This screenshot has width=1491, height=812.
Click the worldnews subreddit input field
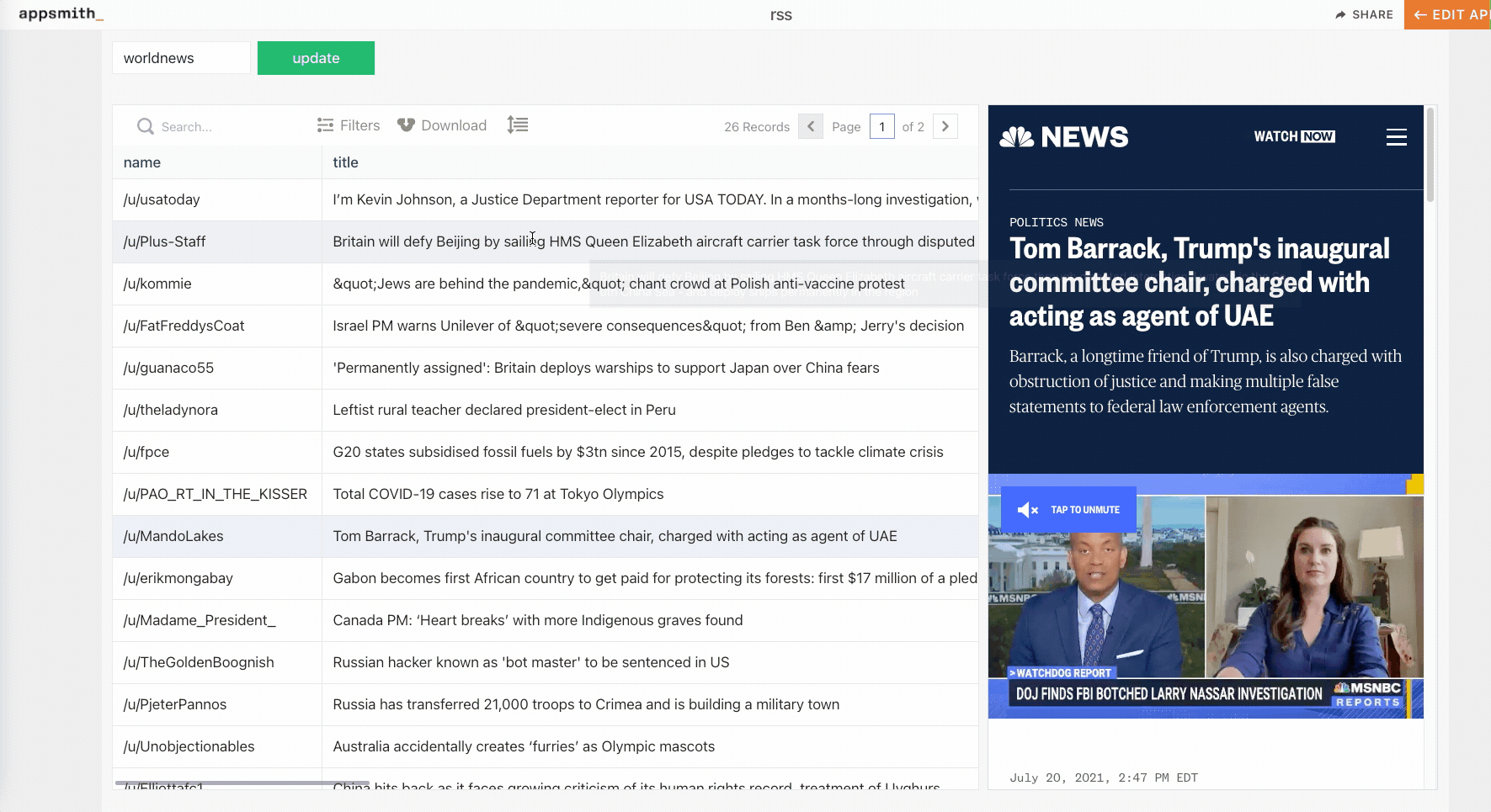181,58
